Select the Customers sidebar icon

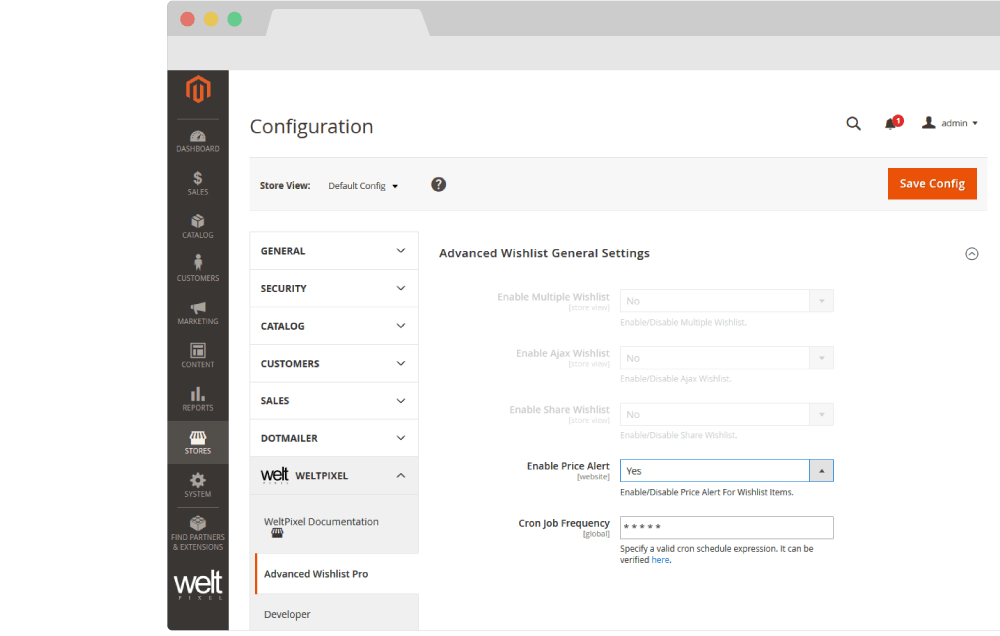[x=197, y=268]
